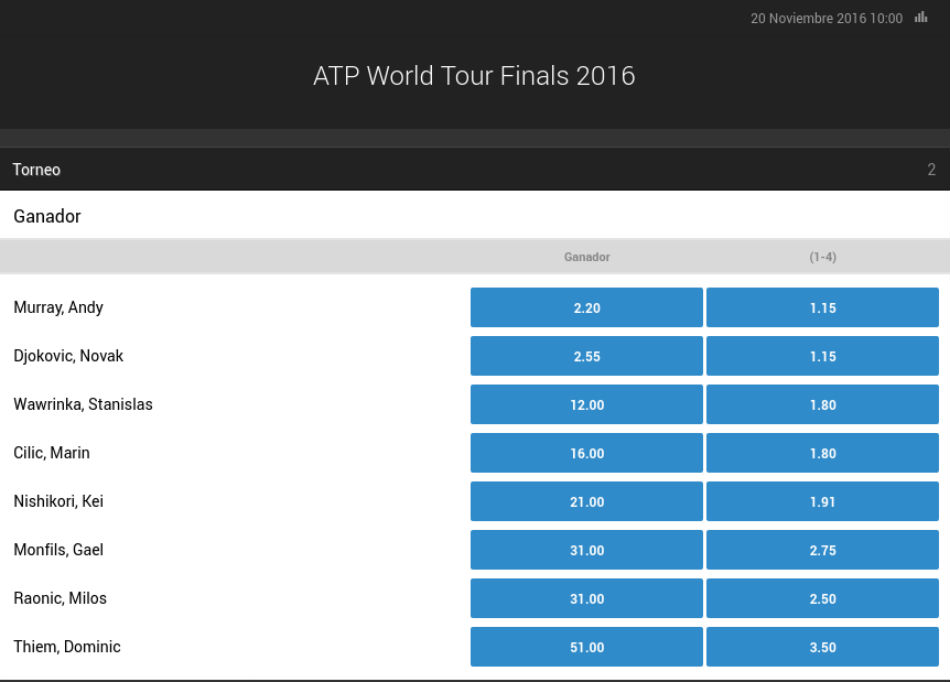Pick Djokovic winner odds 2.55
950x682 pixels.
pyautogui.click(x=586, y=356)
